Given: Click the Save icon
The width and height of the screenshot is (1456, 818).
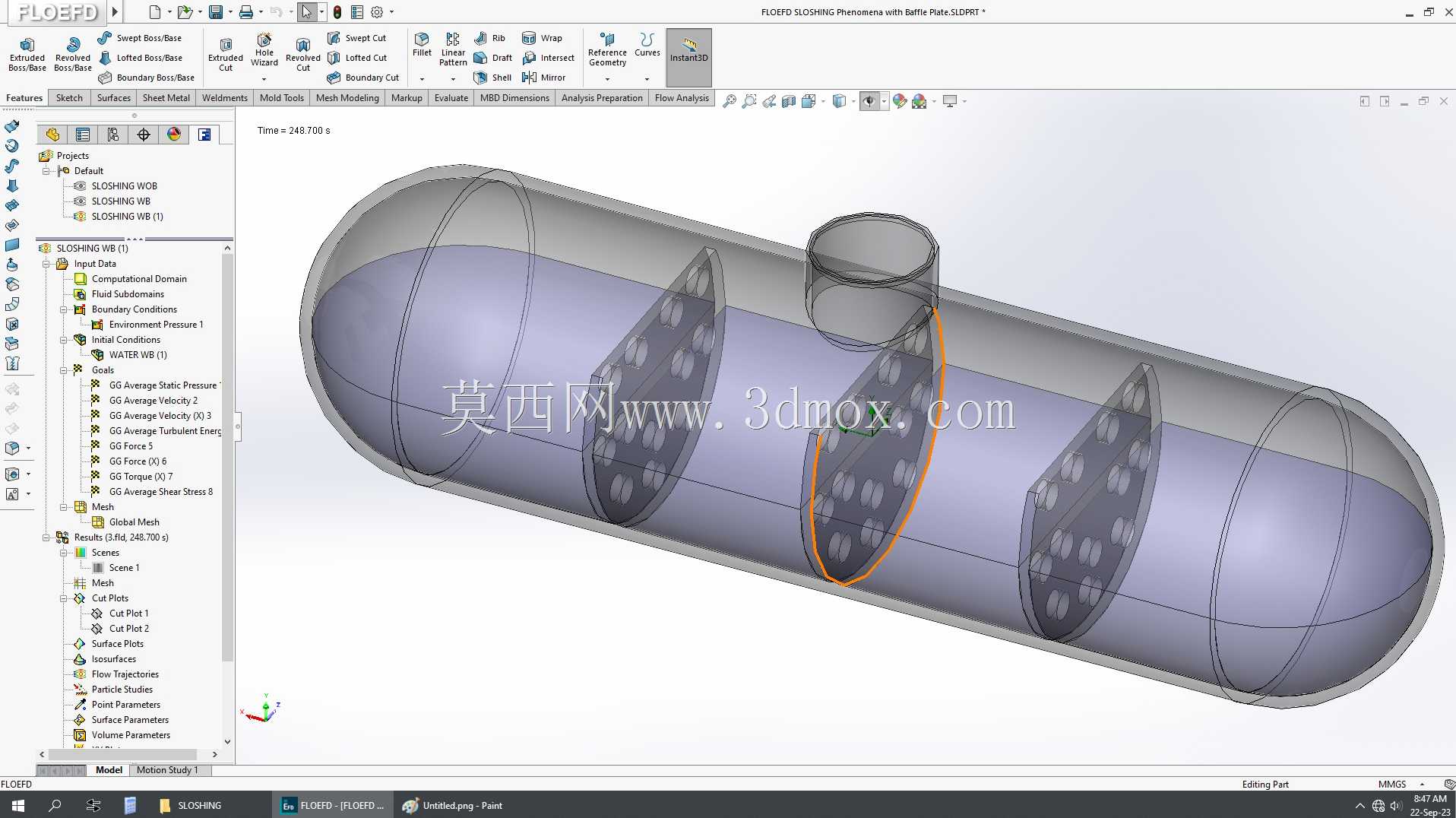Looking at the screenshot, I should [x=216, y=12].
